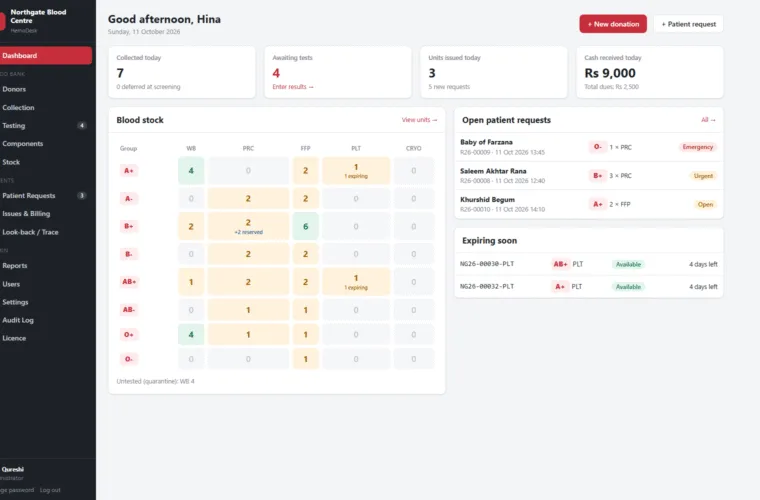Click the Open status badge

pos(705,204)
